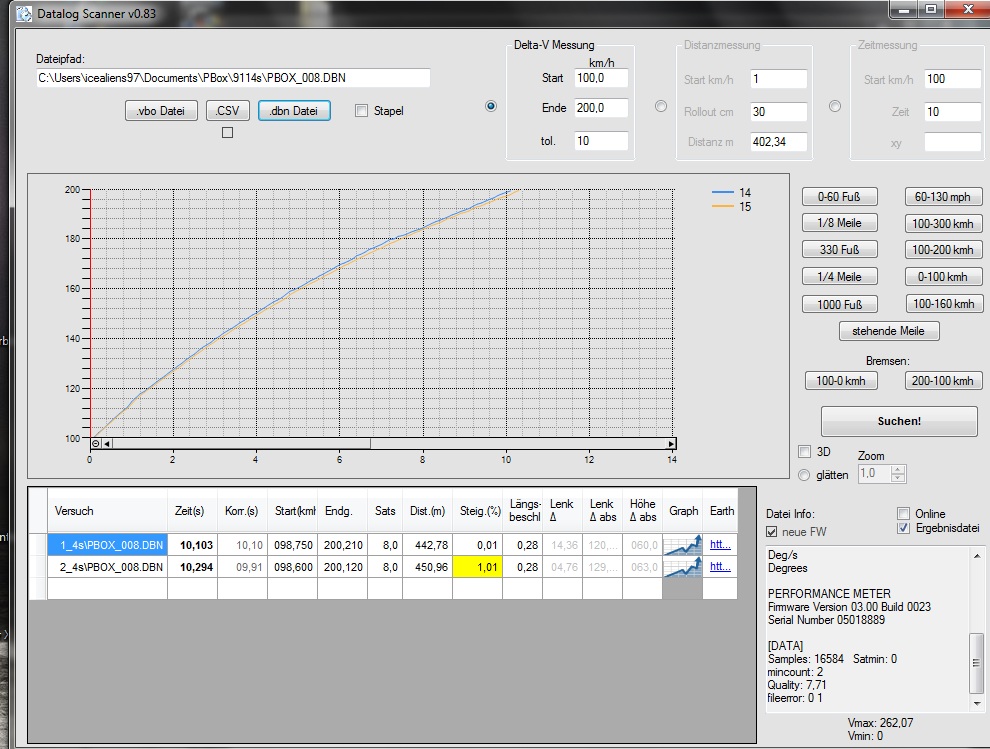Click the 0-100 kmh preset button
Screen dimensions: 990x749
click(943, 277)
